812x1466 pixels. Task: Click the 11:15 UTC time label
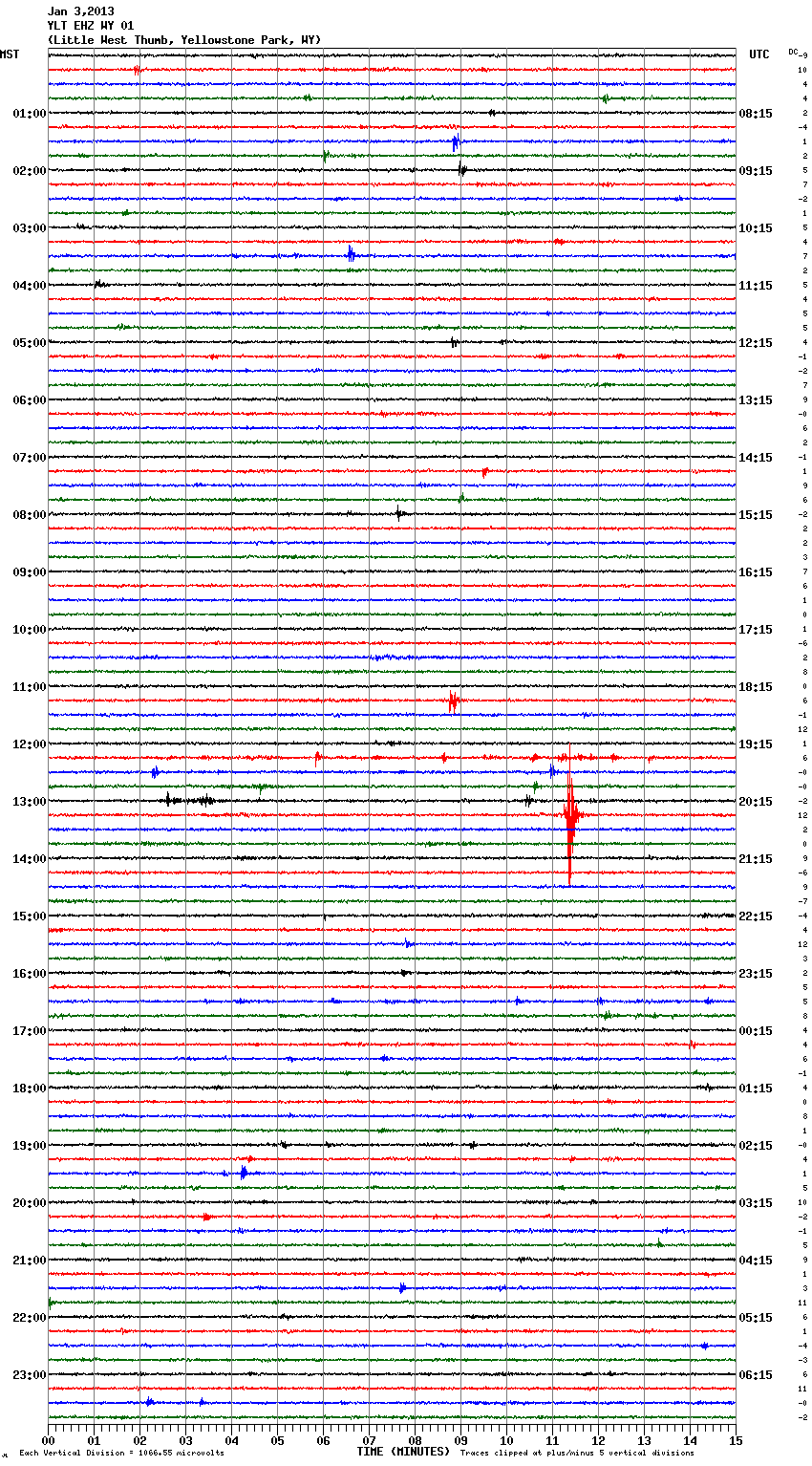click(756, 286)
